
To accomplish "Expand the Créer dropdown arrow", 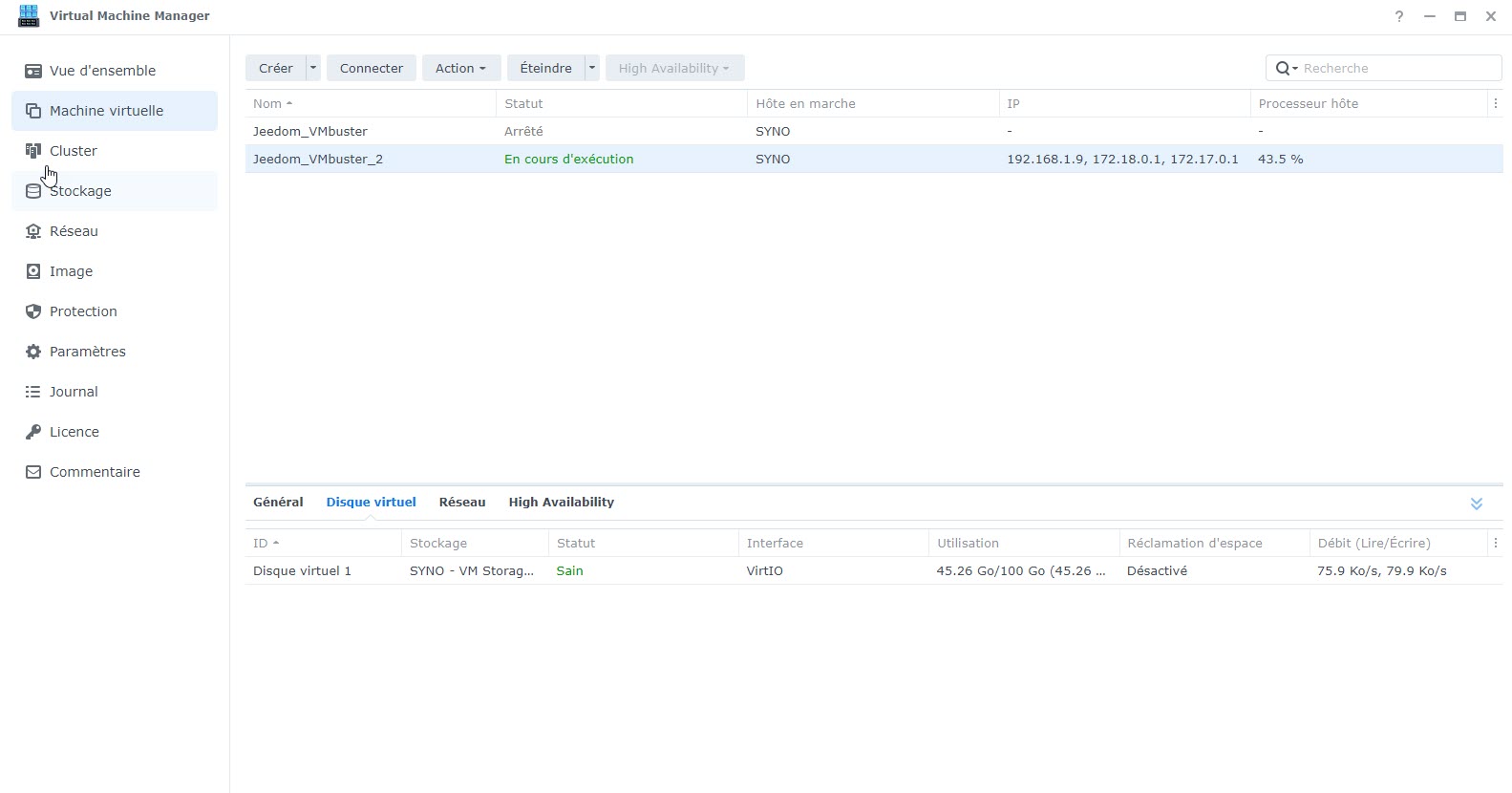I will (x=313, y=68).
